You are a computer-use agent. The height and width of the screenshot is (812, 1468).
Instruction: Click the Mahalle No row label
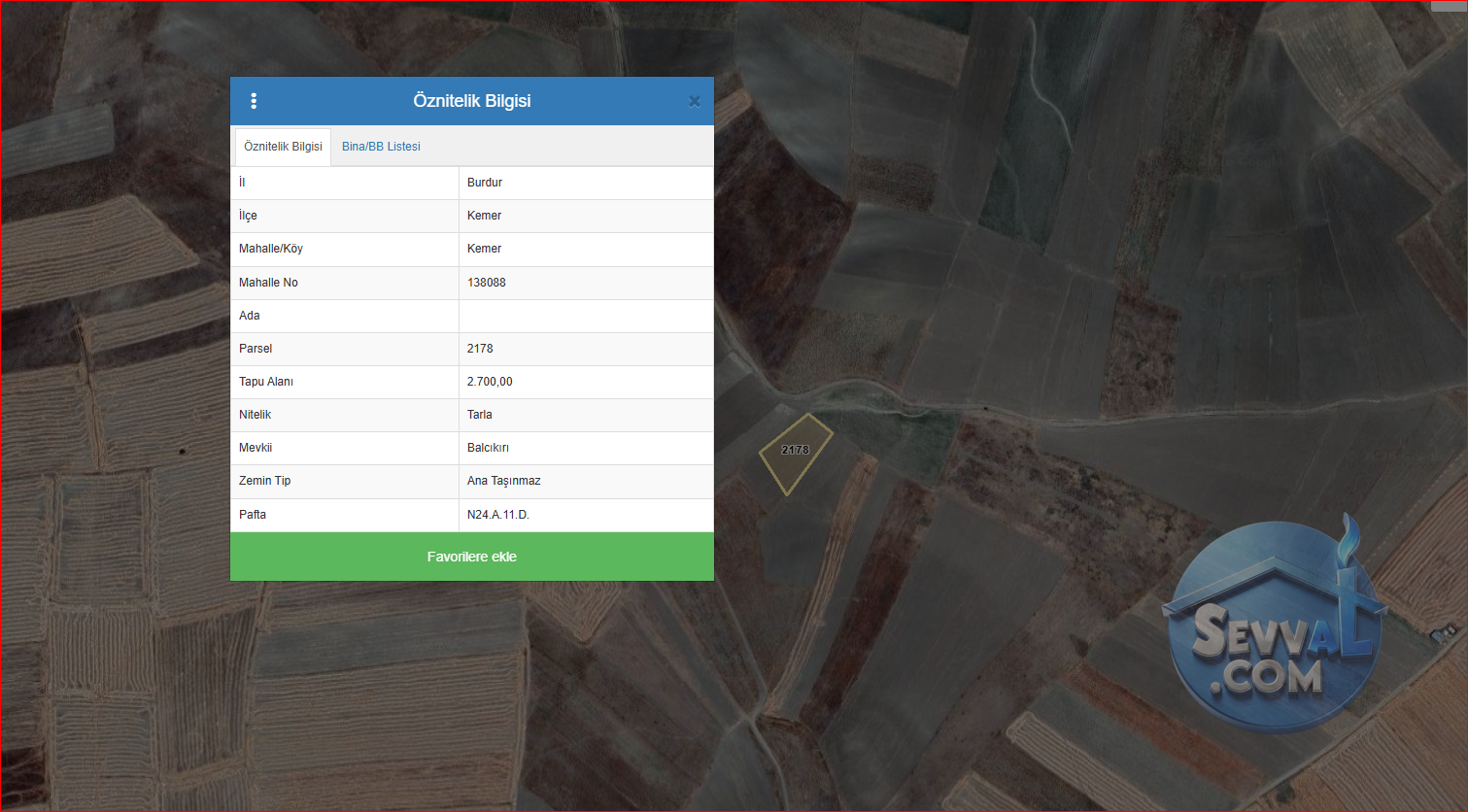268,283
